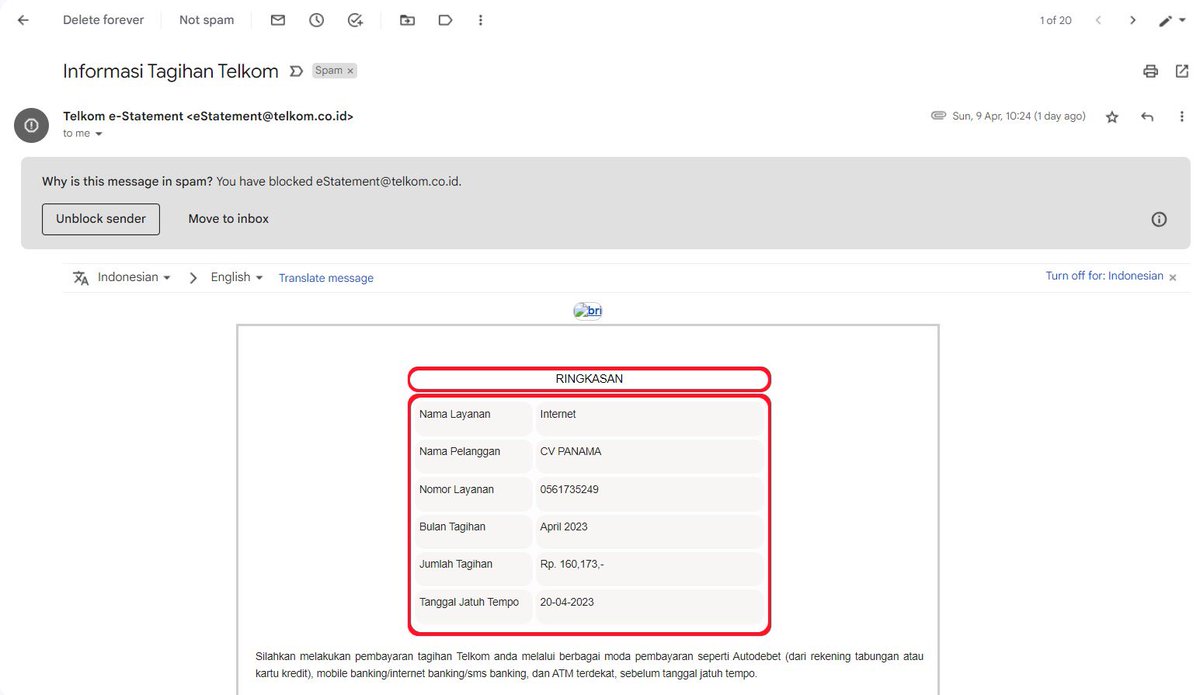The width and height of the screenshot is (1200, 695).
Task: Go to the newer message arrow
Action: pos(1098,20)
